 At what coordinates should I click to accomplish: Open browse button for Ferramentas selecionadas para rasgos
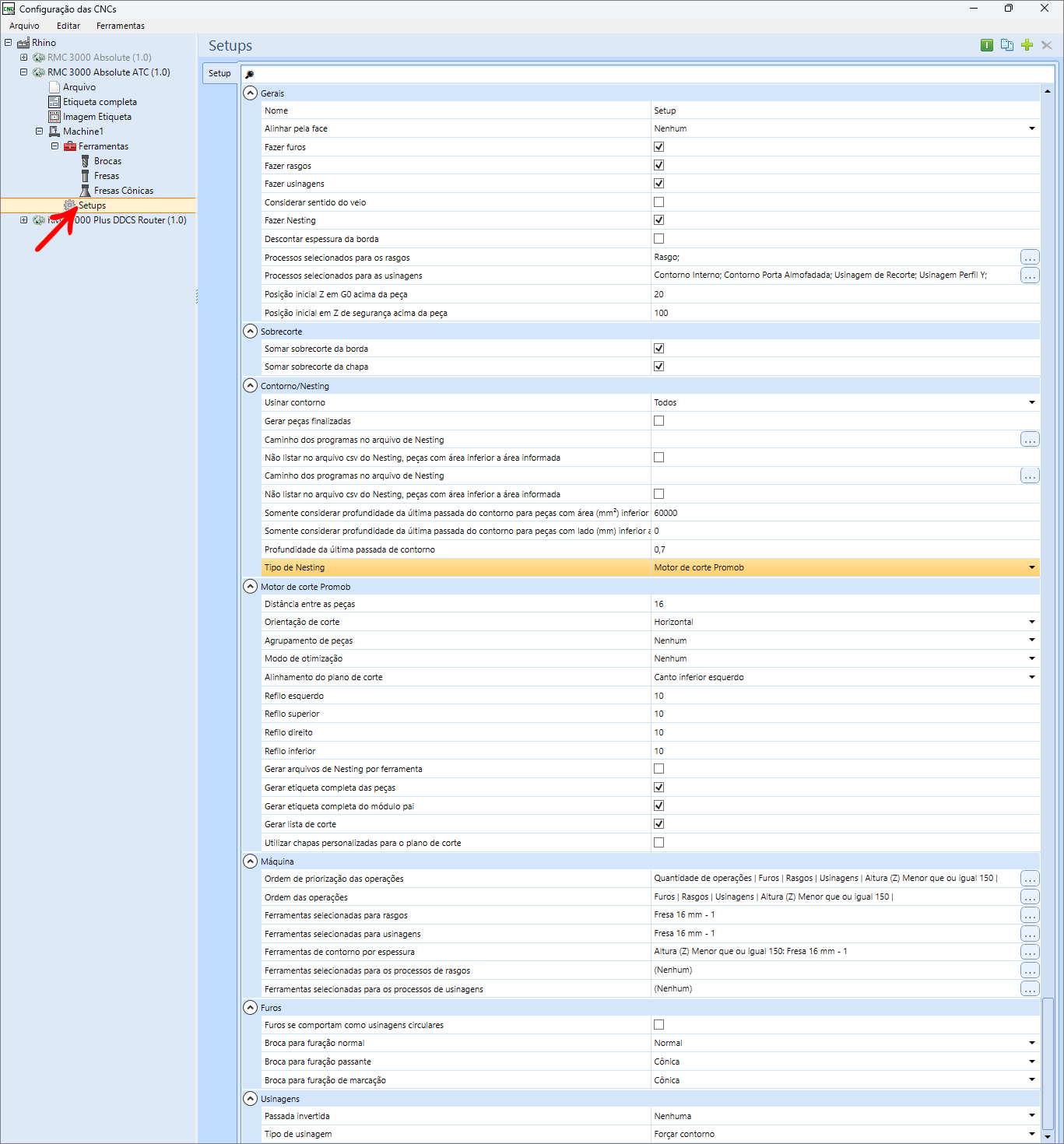1030,915
